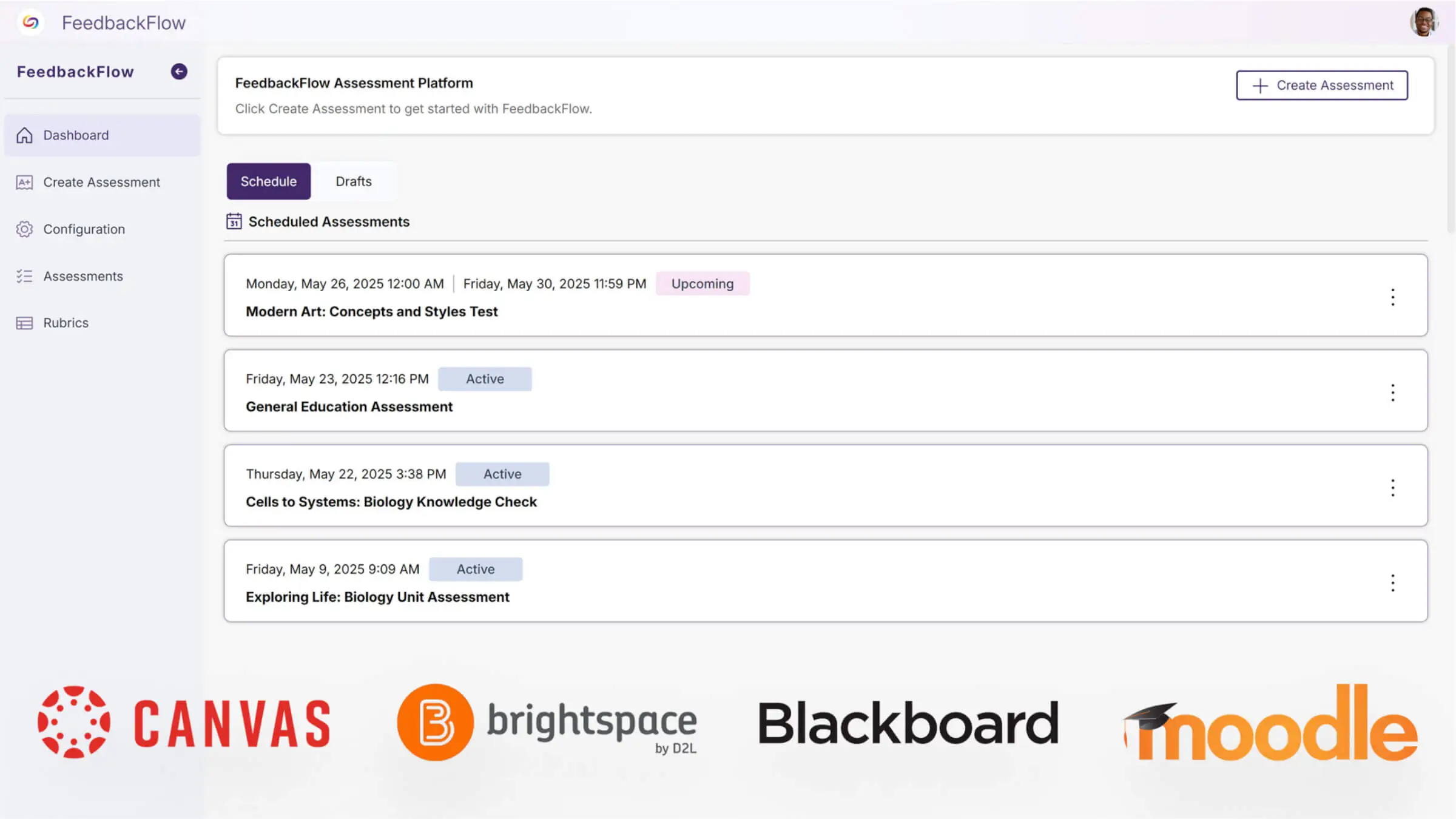Click FeedbackFlow title in top header

coord(124,23)
